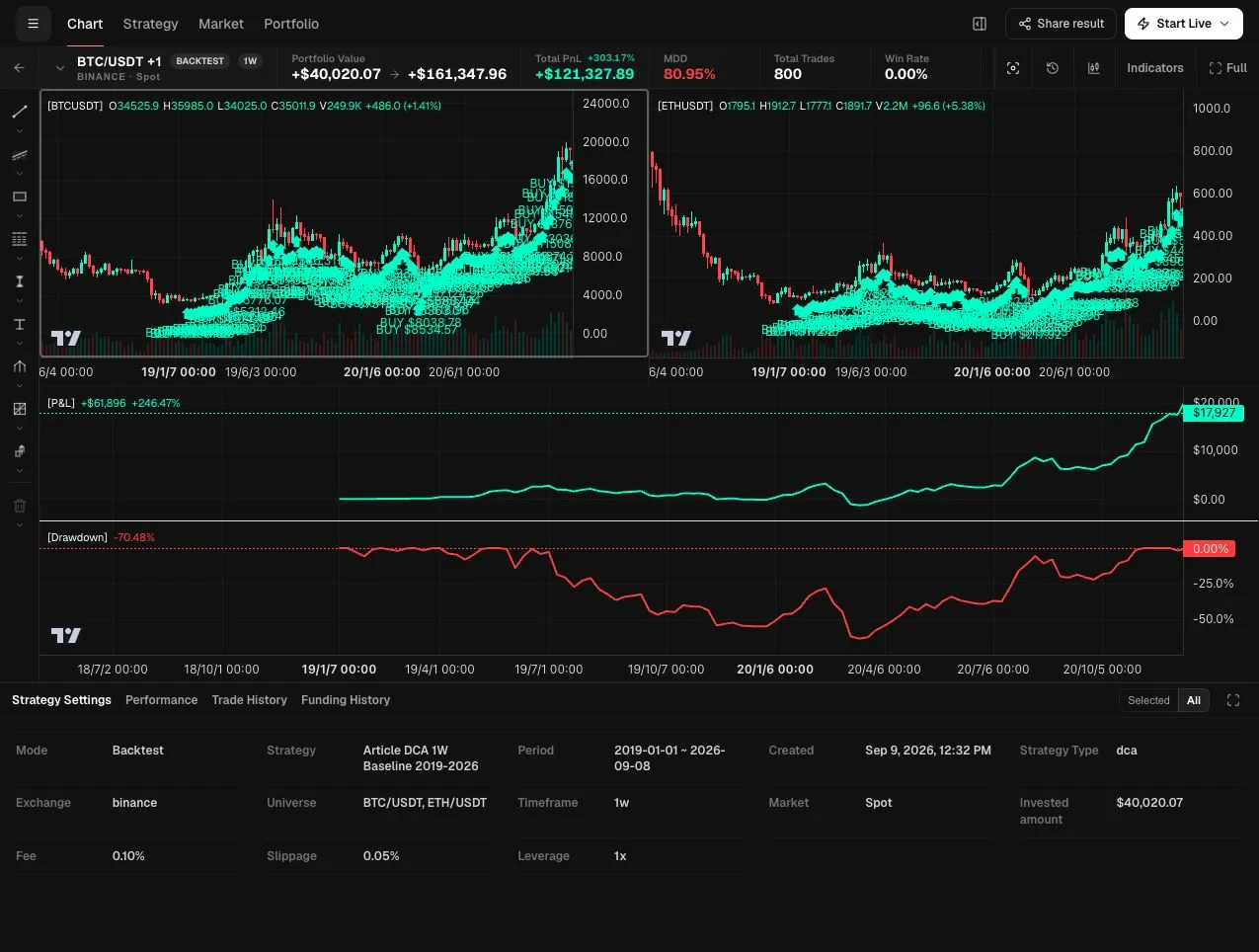Screen dimensions: 1259x952
Task: Click the drawdown axis label 0.00%
Action: (1211, 549)
